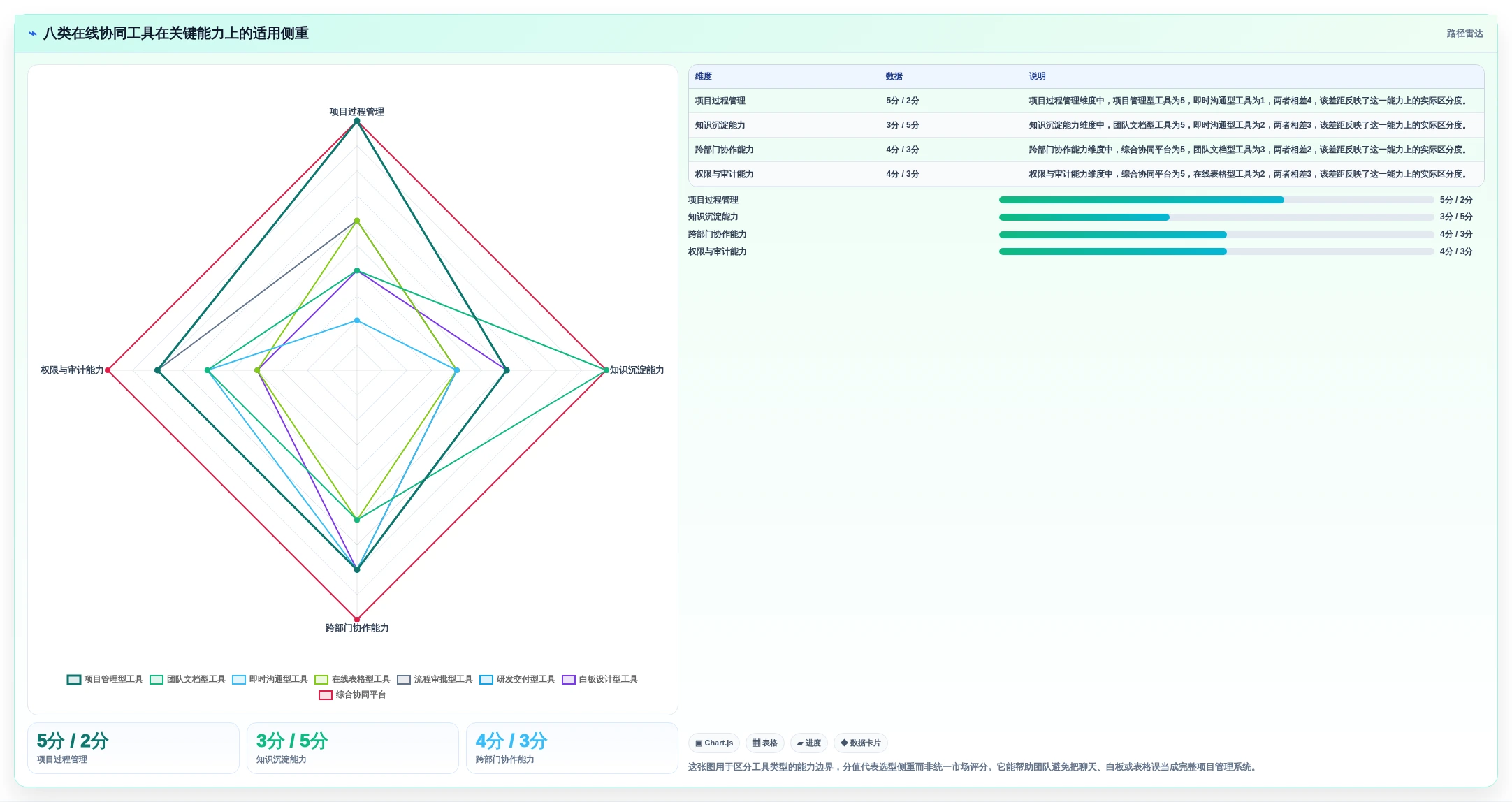Screen dimensions: 1512x802
Task: Click the 跨部门协作能力 radar axis label
Action: (357, 628)
